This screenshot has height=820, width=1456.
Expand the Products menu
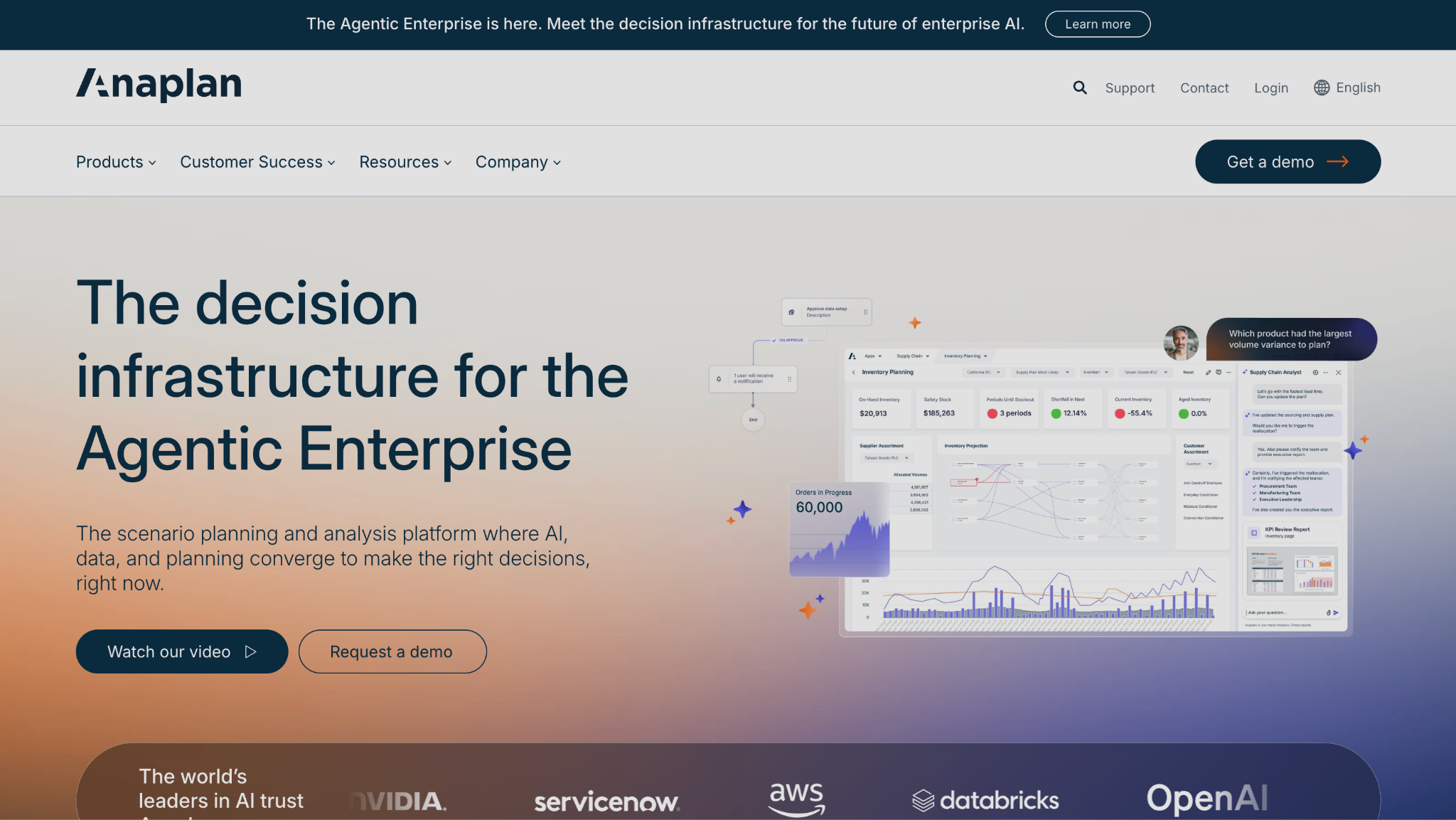pyautogui.click(x=116, y=162)
